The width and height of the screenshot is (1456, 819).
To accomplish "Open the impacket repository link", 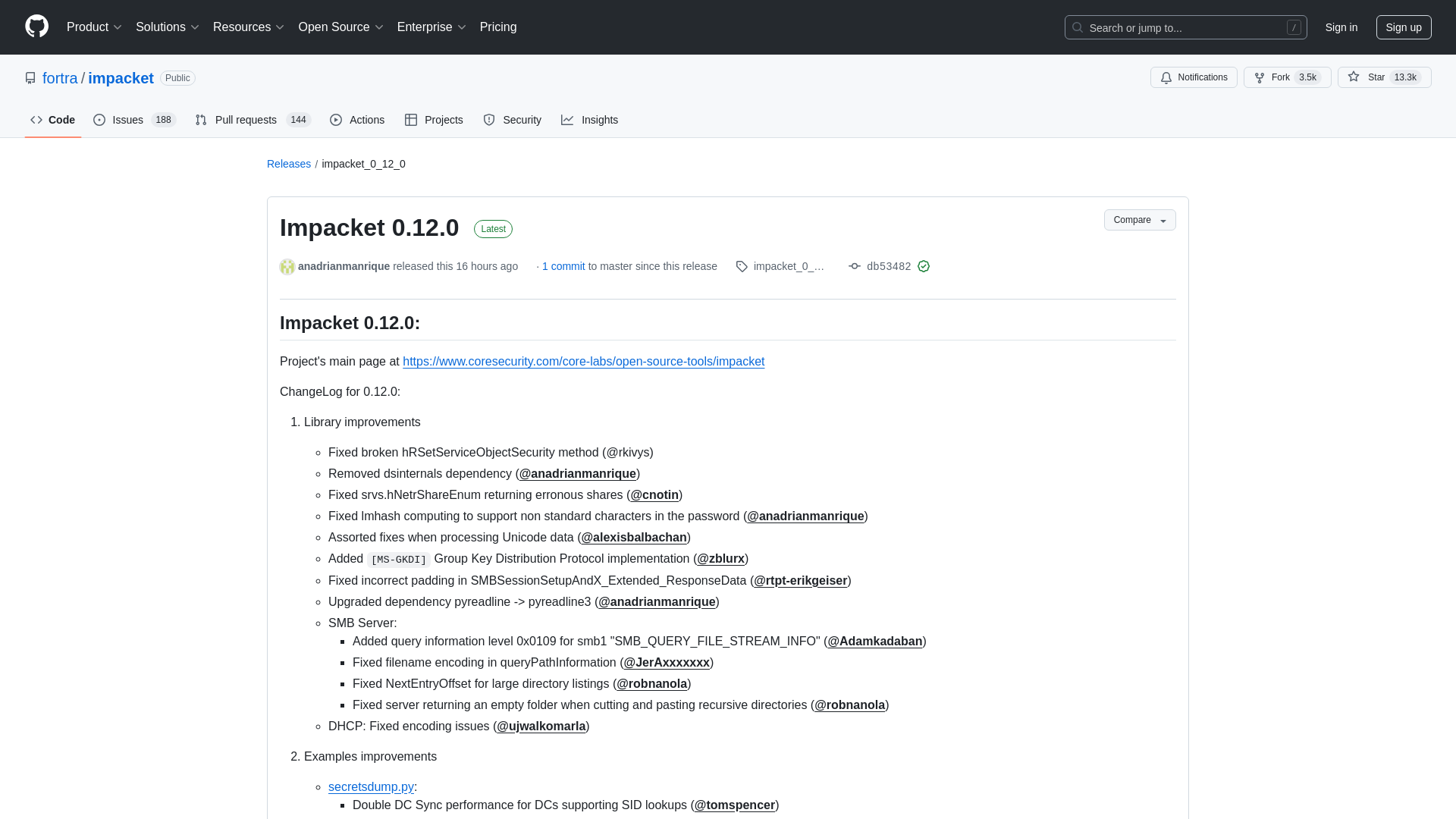I will point(121,78).
